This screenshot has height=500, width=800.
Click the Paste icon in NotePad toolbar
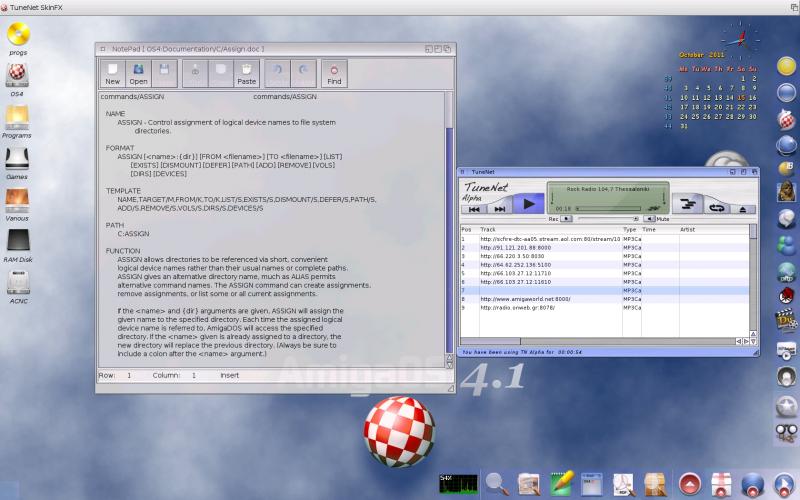[246, 74]
